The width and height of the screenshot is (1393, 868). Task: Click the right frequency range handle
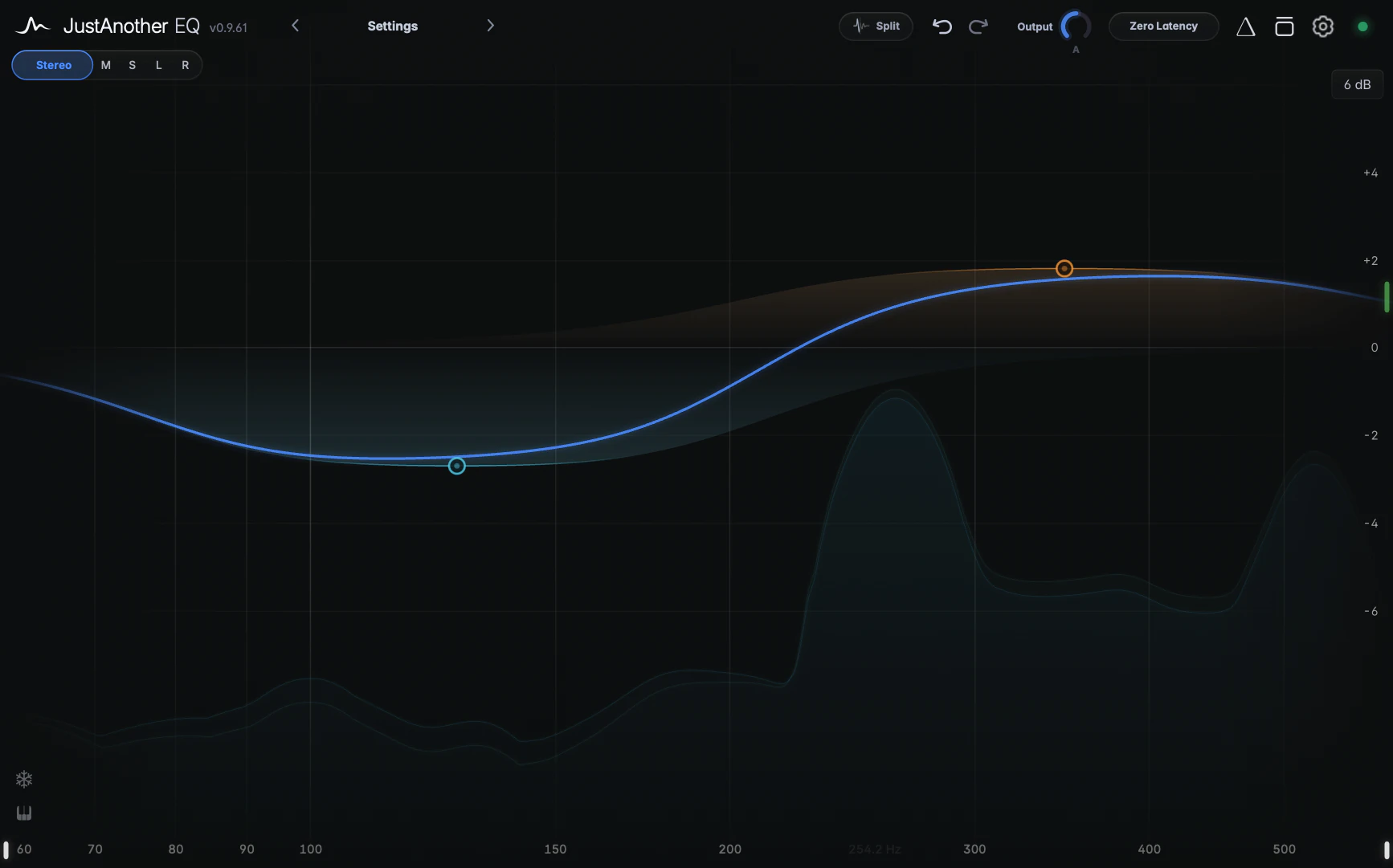(1387, 850)
